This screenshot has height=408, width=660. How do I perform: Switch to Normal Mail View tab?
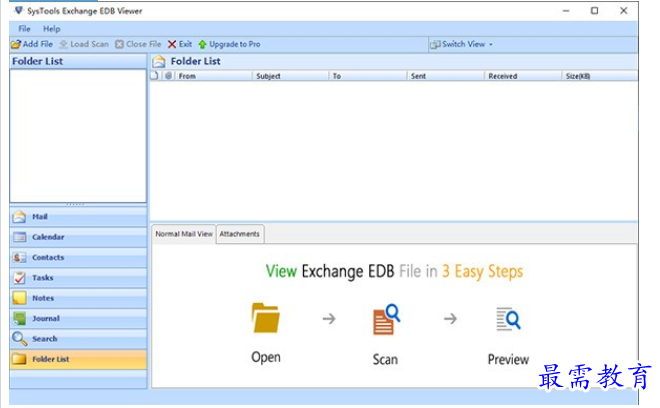tap(183, 234)
